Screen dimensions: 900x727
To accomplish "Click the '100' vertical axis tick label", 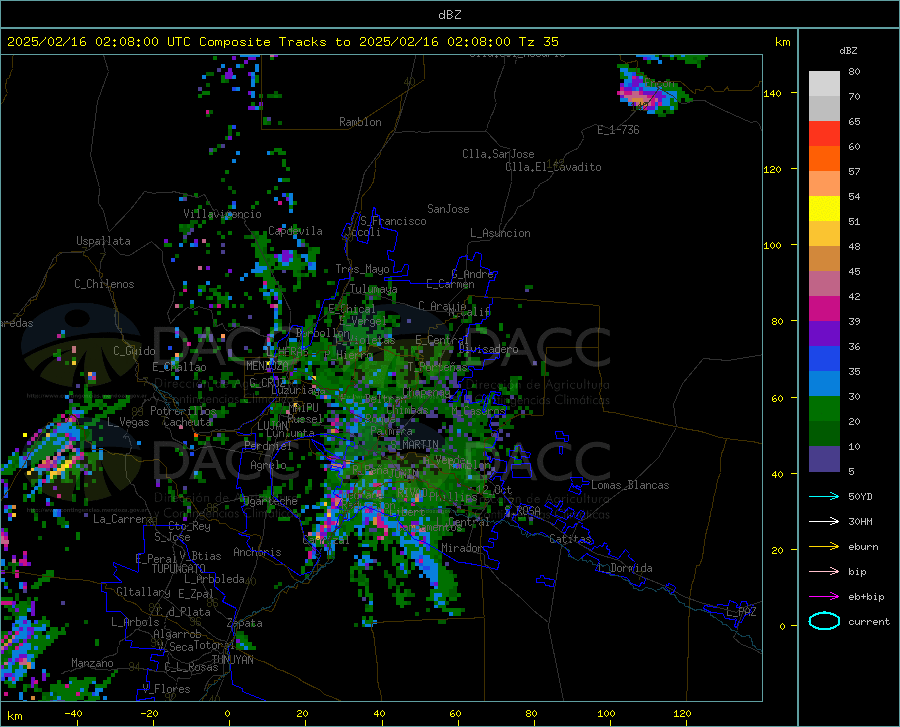I will [772, 245].
